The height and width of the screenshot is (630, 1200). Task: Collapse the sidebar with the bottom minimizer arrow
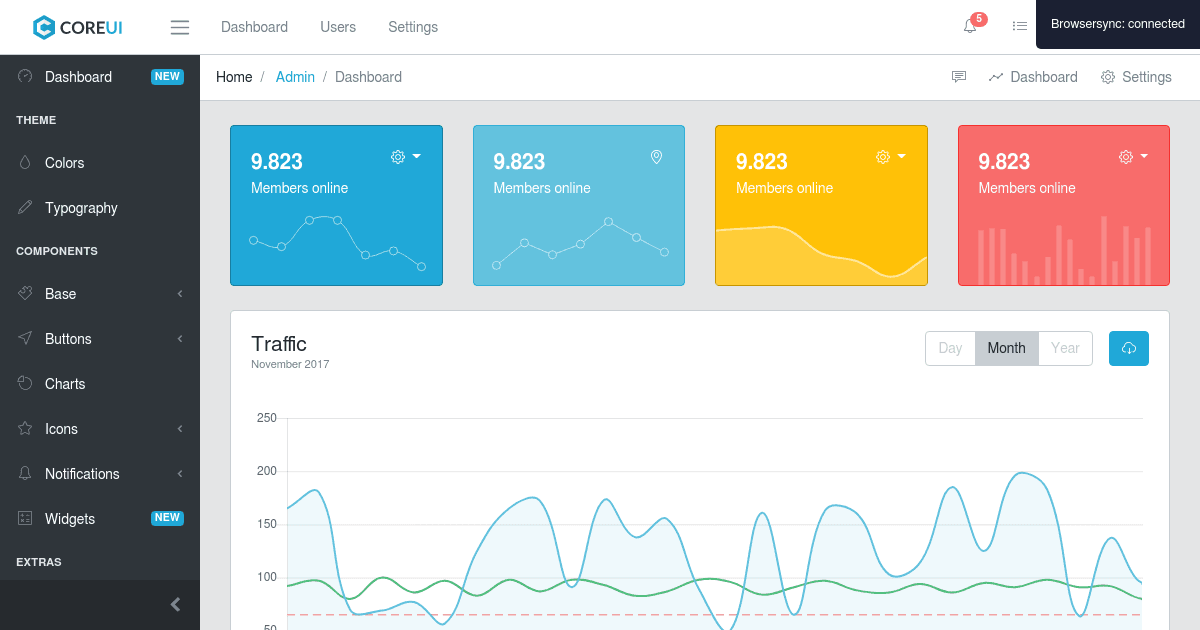[176, 604]
